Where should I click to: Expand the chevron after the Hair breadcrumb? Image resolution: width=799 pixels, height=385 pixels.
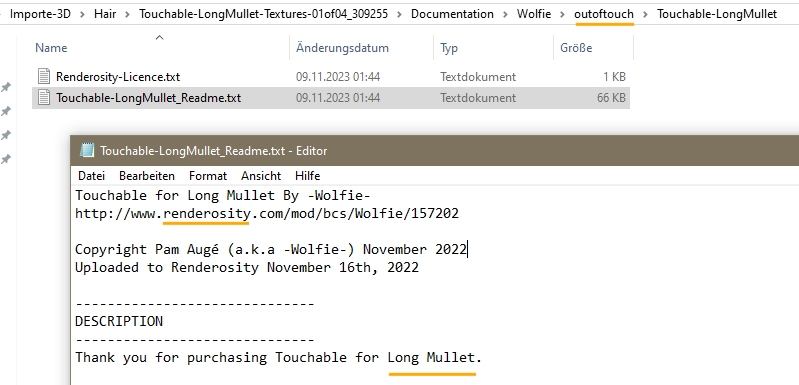pos(127,14)
